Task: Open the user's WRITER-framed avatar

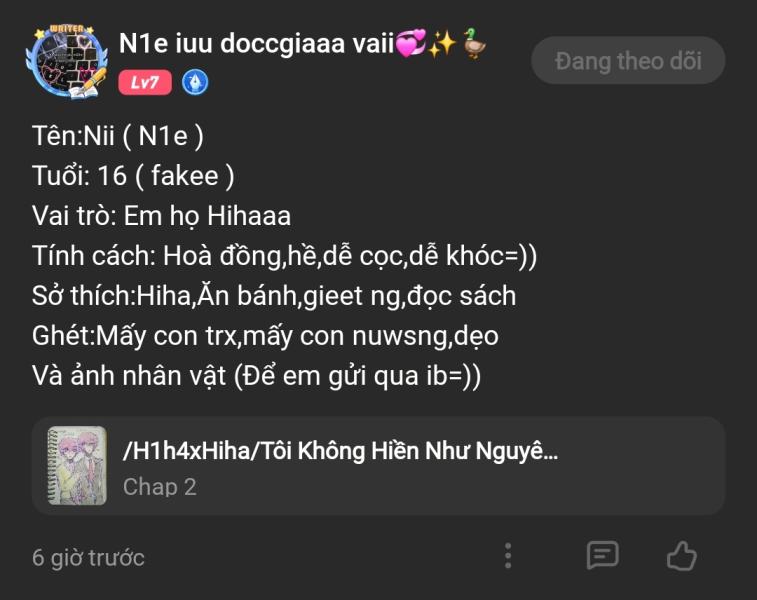Action: [67, 62]
